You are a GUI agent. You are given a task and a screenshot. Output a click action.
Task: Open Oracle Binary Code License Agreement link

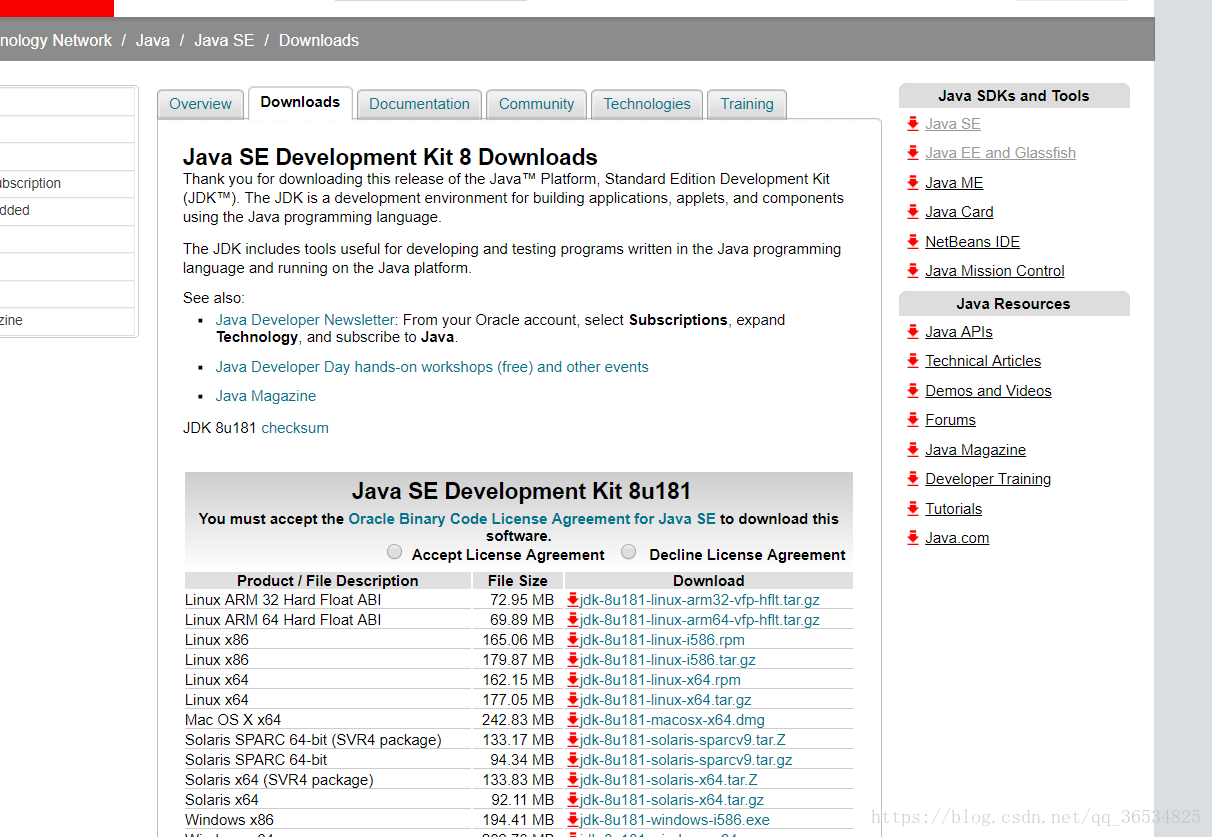point(532,519)
